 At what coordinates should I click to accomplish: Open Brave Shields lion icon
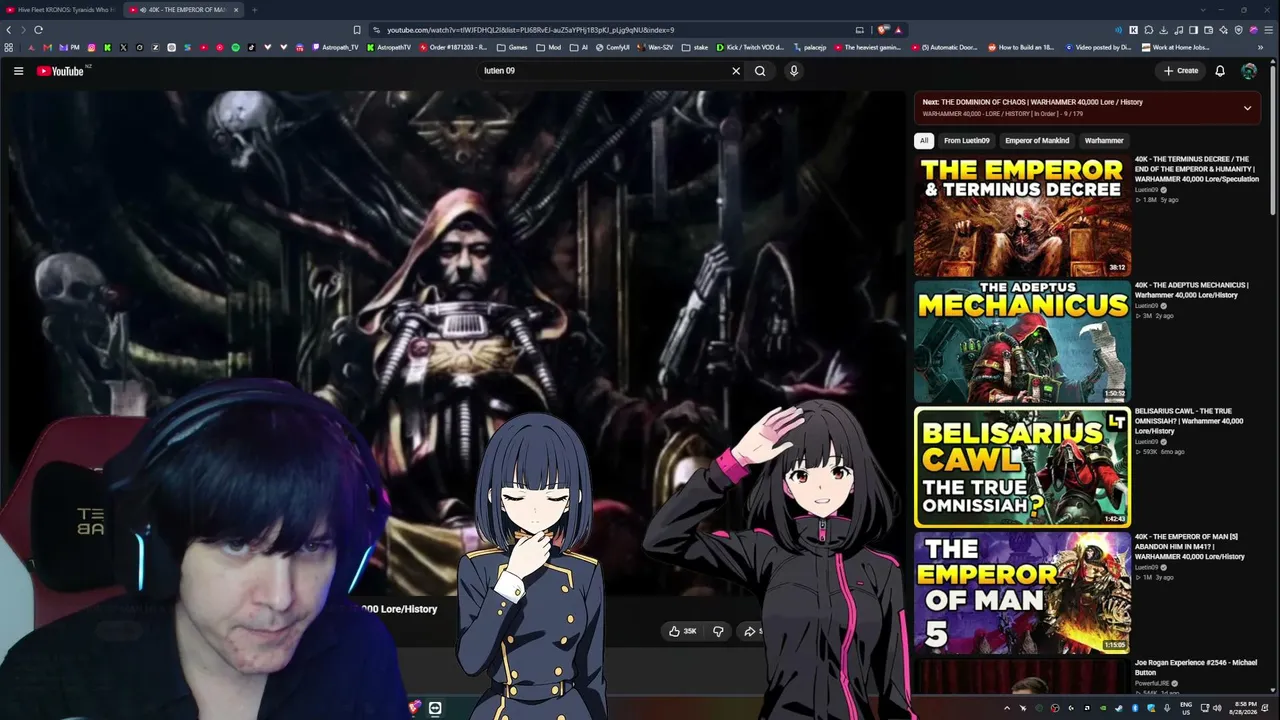click(x=883, y=30)
